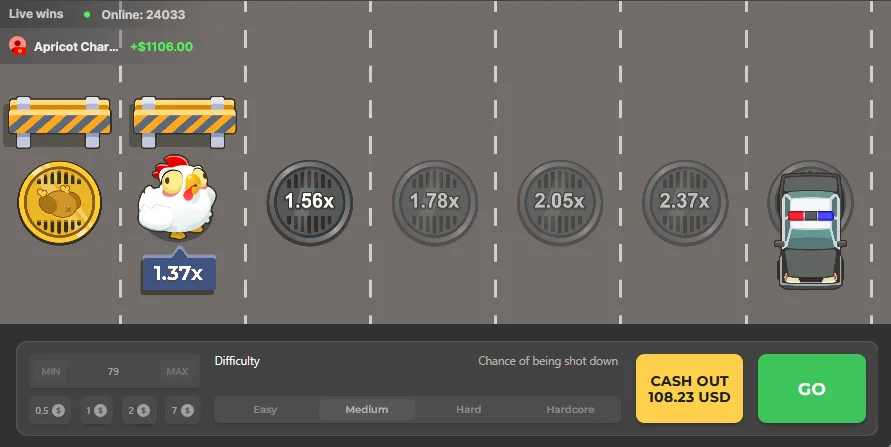Click the Live wins label

36,14
